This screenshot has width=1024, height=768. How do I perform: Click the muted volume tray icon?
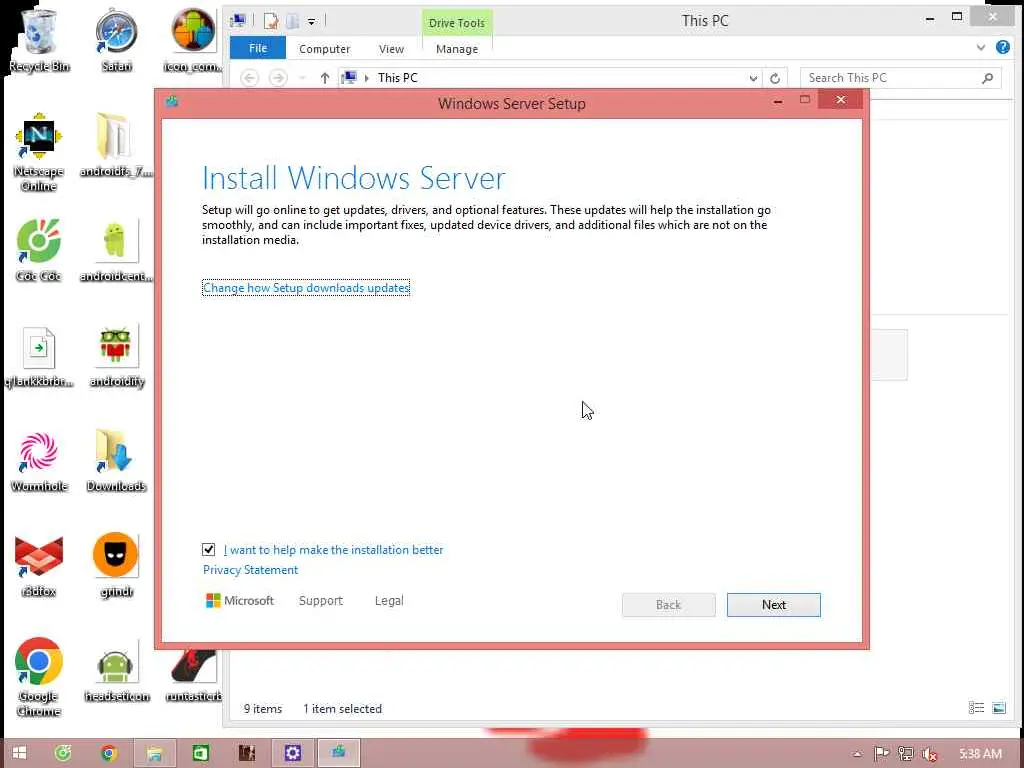pos(929,754)
